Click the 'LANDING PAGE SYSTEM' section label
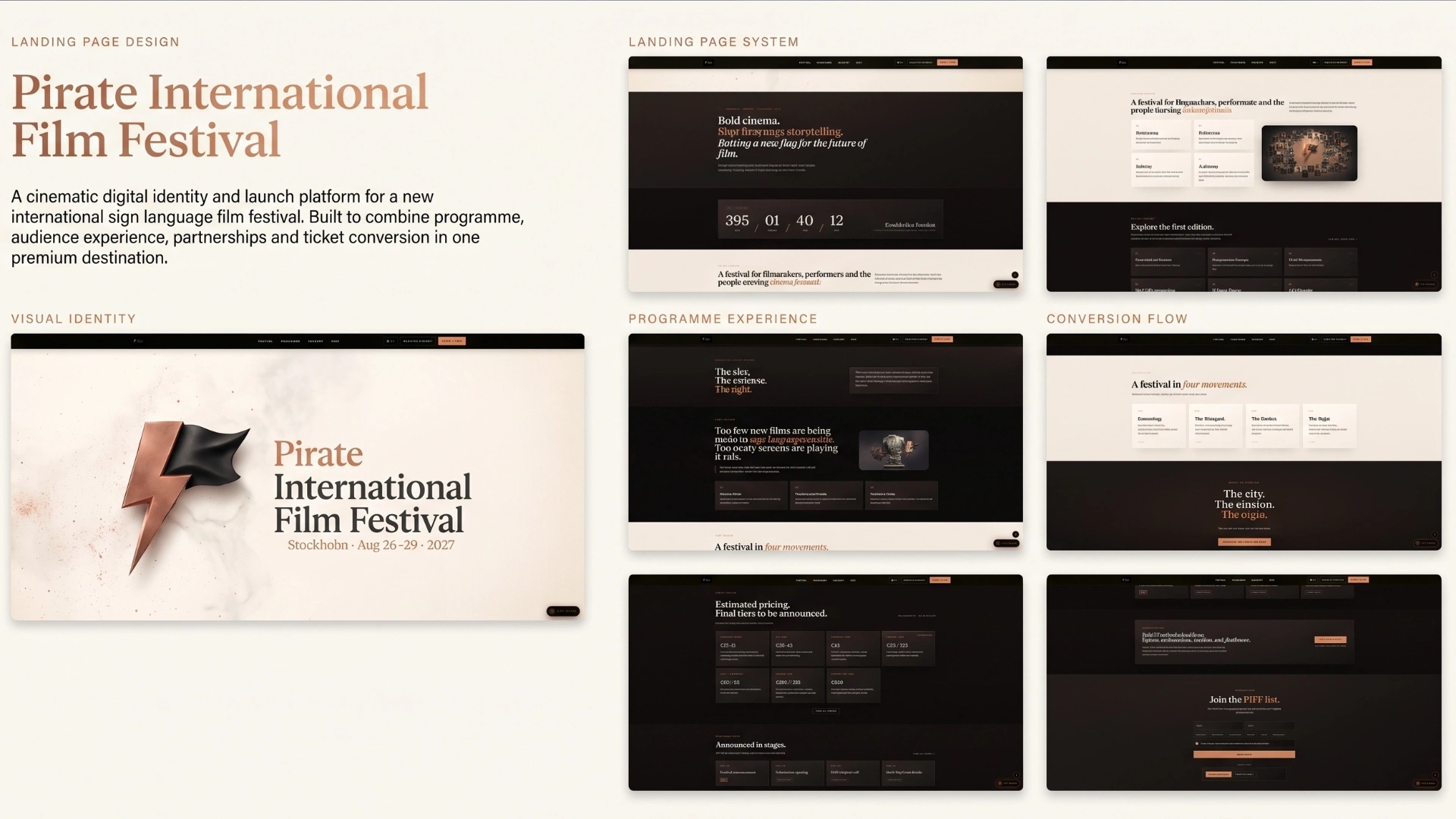 tap(714, 42)
